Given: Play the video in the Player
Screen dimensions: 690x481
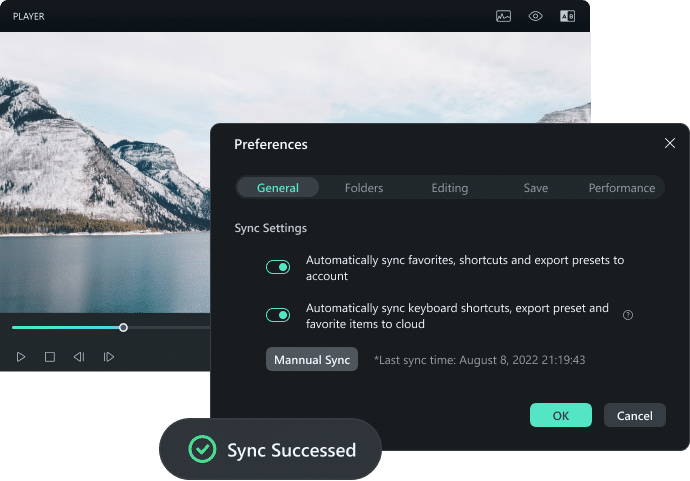Looking at the screenshot, I should (x=21, y=357).
